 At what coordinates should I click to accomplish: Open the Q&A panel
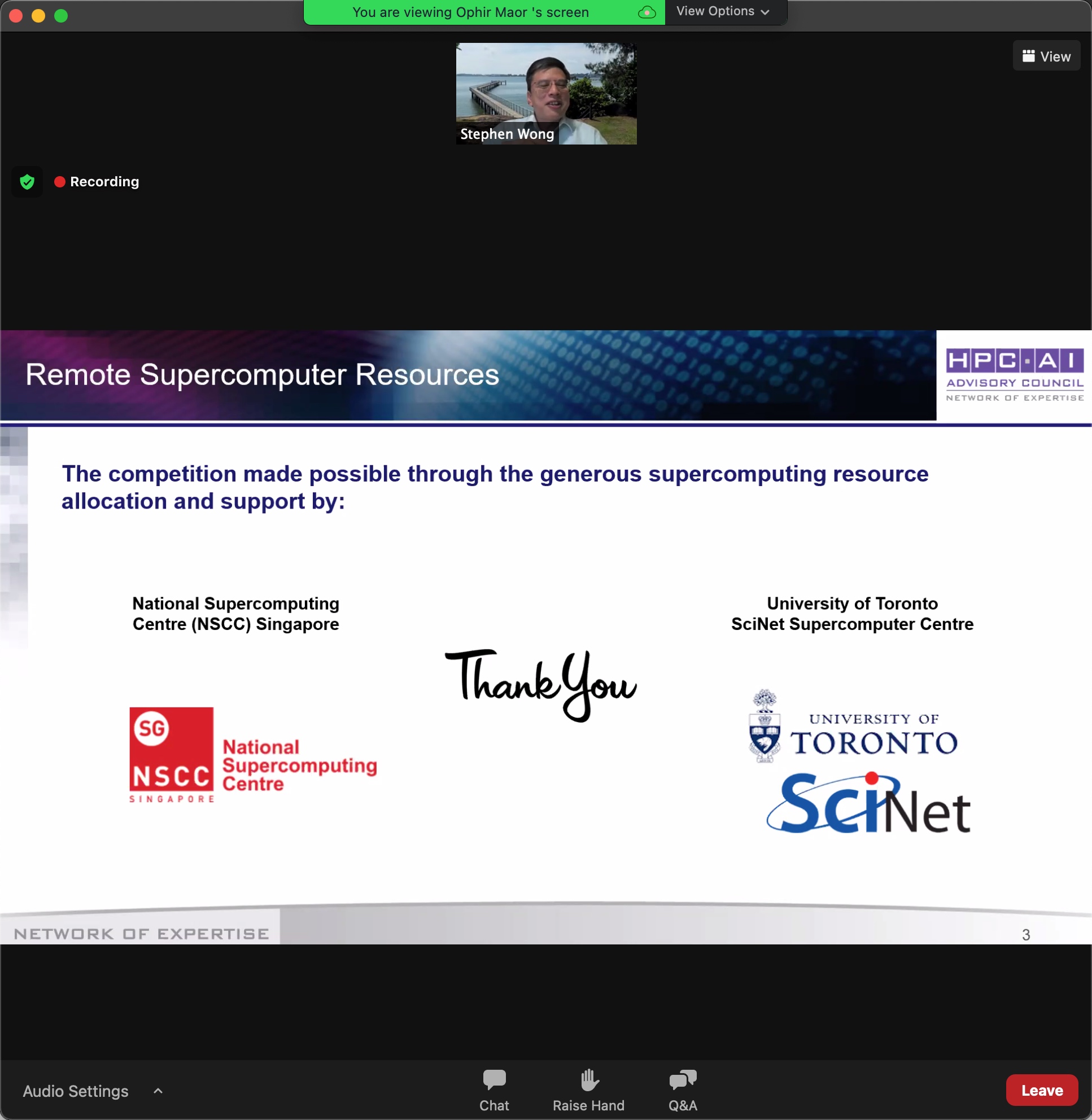[x=683, y=1090]
